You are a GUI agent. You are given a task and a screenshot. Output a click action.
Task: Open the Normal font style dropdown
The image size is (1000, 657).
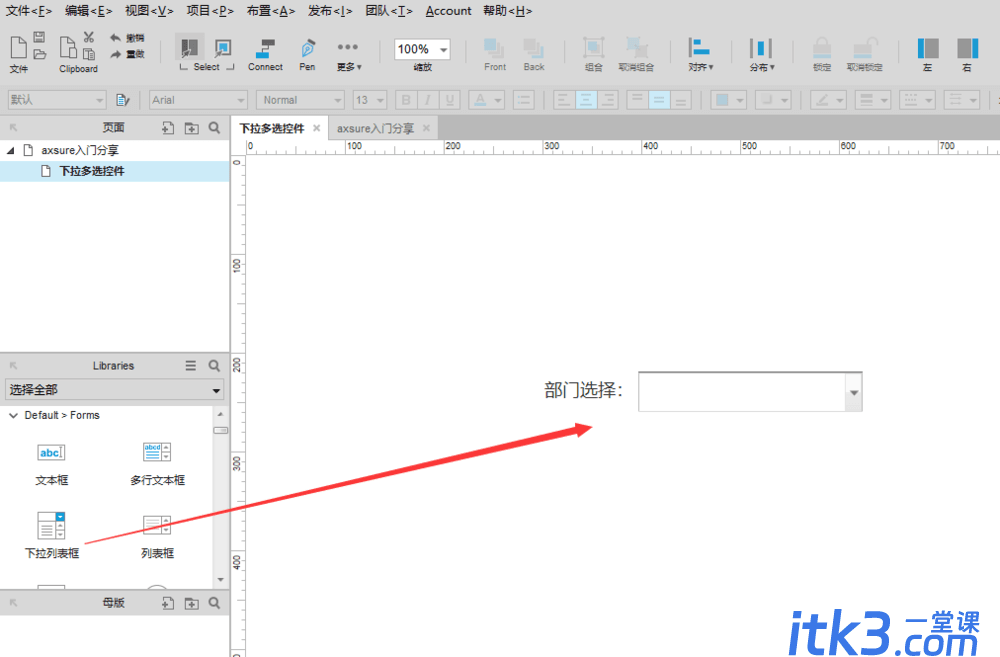click(x=300, y=100)
